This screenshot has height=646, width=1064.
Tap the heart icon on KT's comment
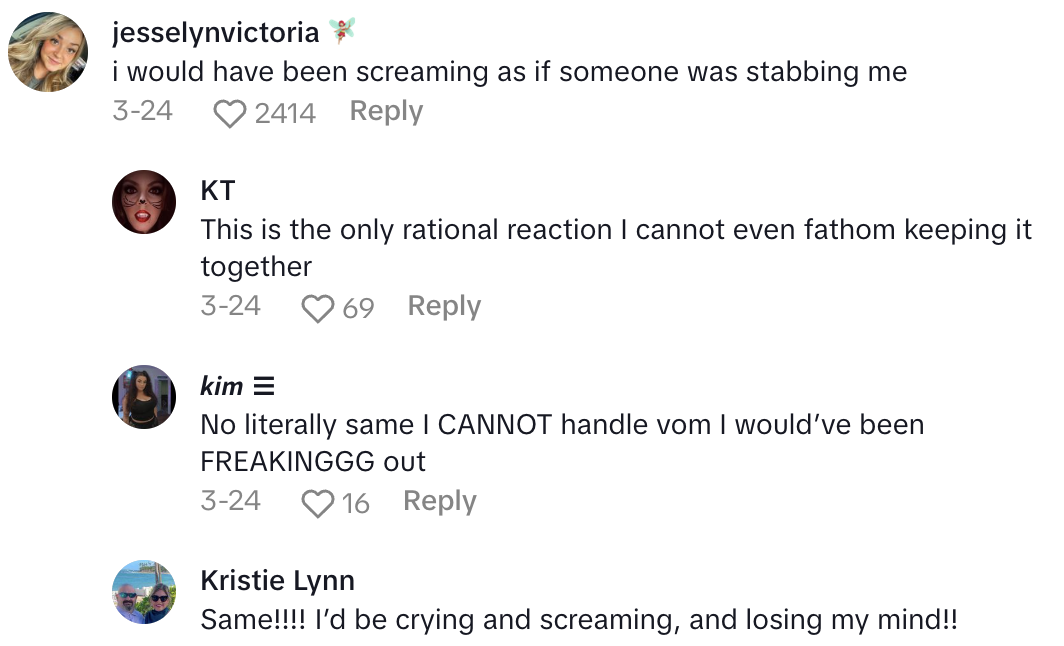[318, 308]
